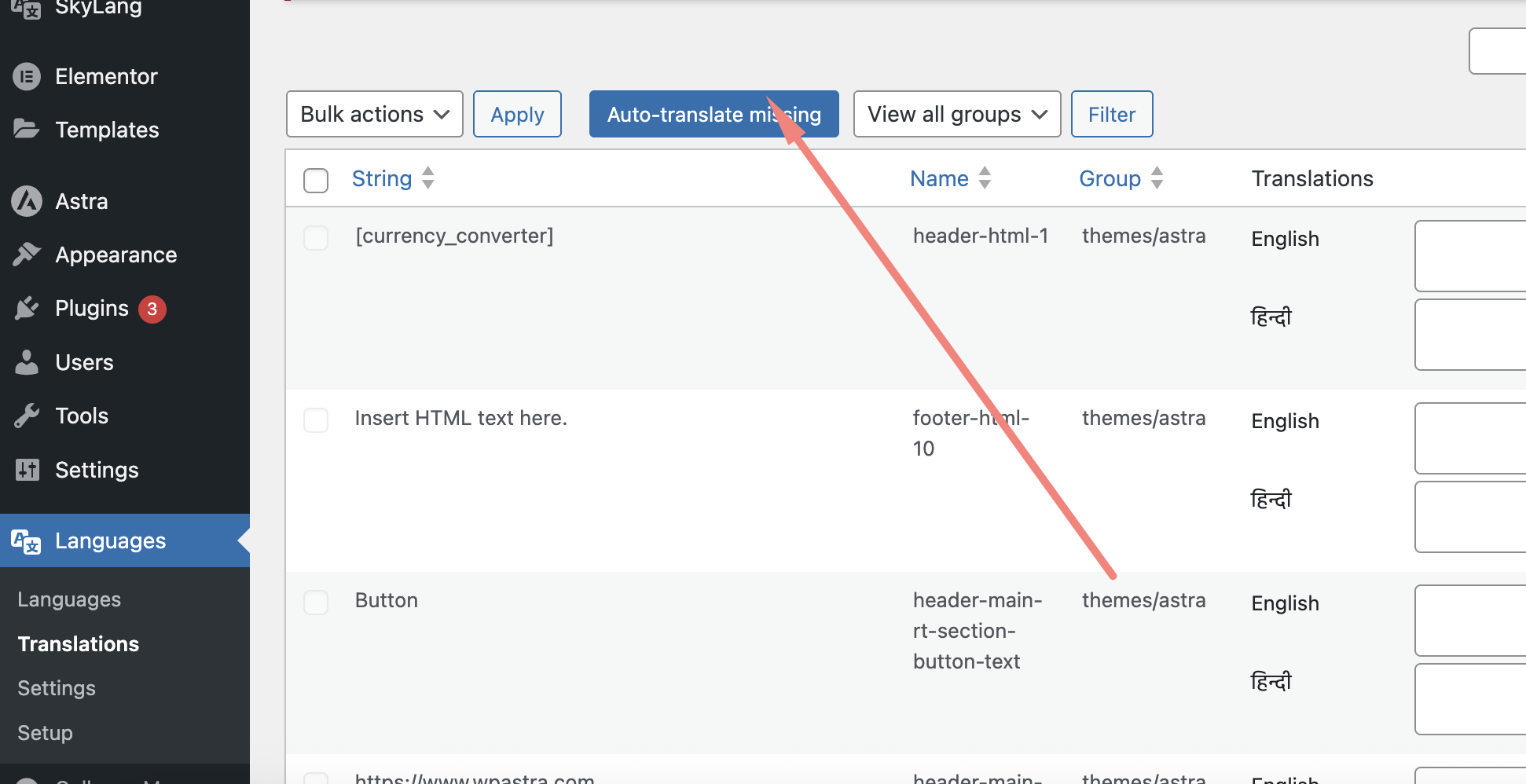
Task: Toggle the select-all checkbox in table header
Action: [x=316, y=180]
